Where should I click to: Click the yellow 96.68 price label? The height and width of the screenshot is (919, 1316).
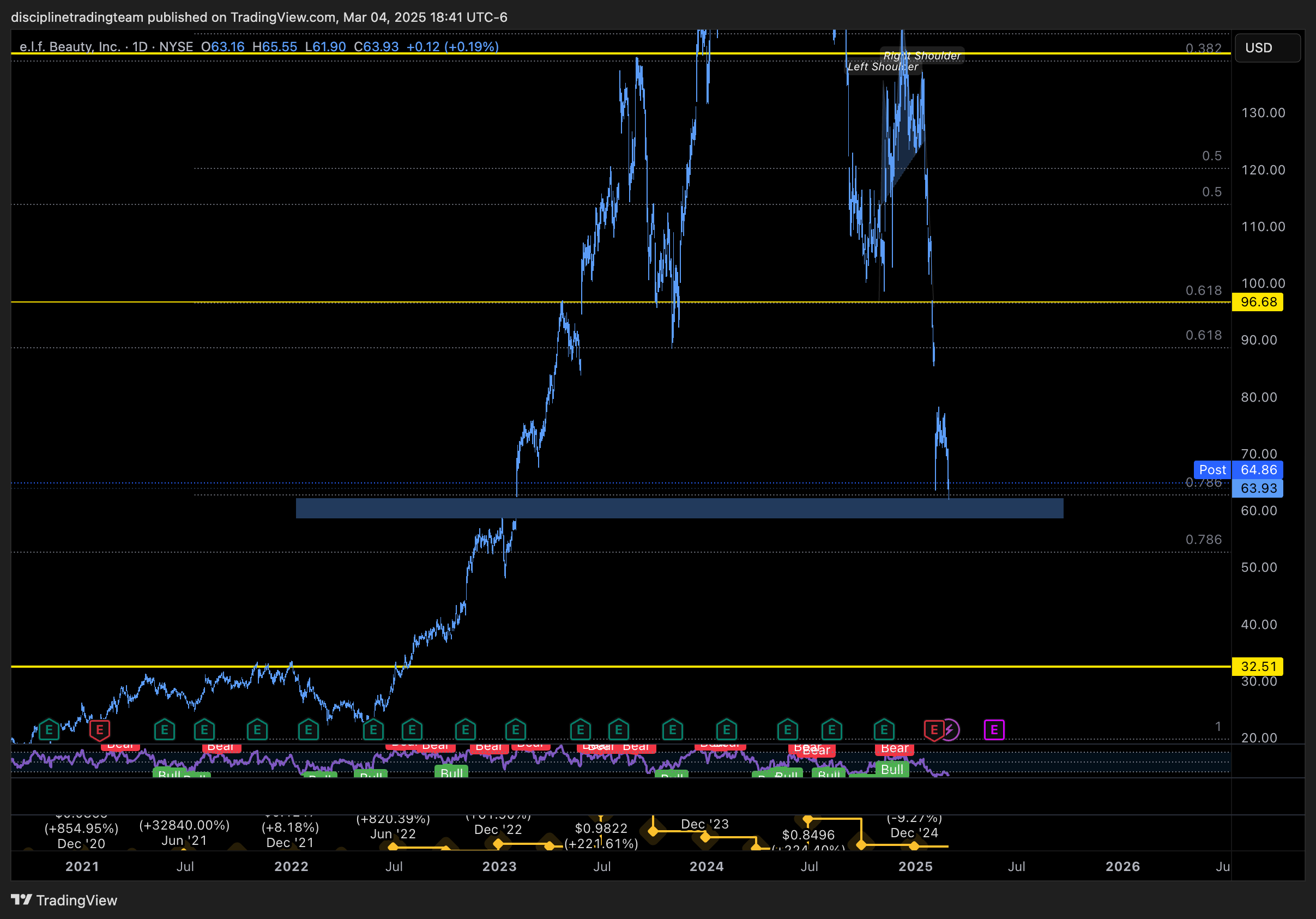point(1258,302)
